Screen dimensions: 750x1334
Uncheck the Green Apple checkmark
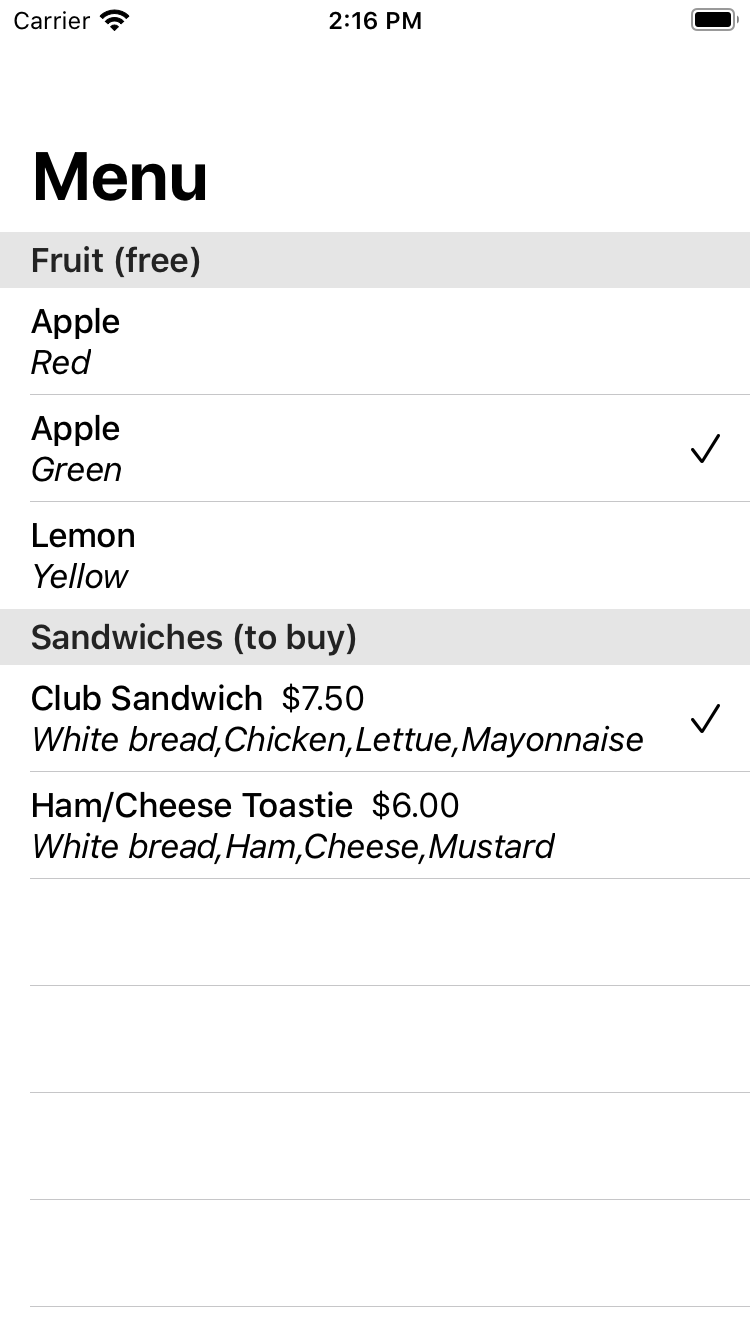coord(705,449)
